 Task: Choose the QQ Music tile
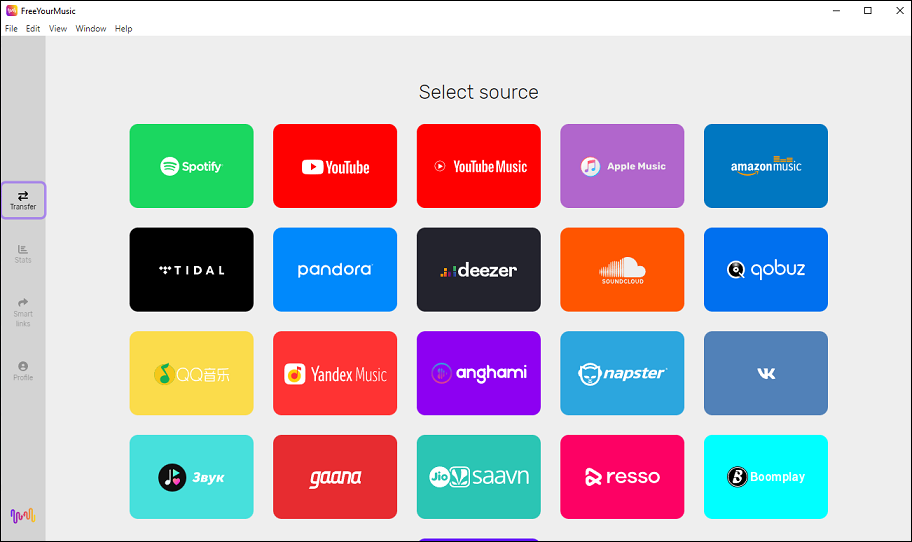point(191,373)
